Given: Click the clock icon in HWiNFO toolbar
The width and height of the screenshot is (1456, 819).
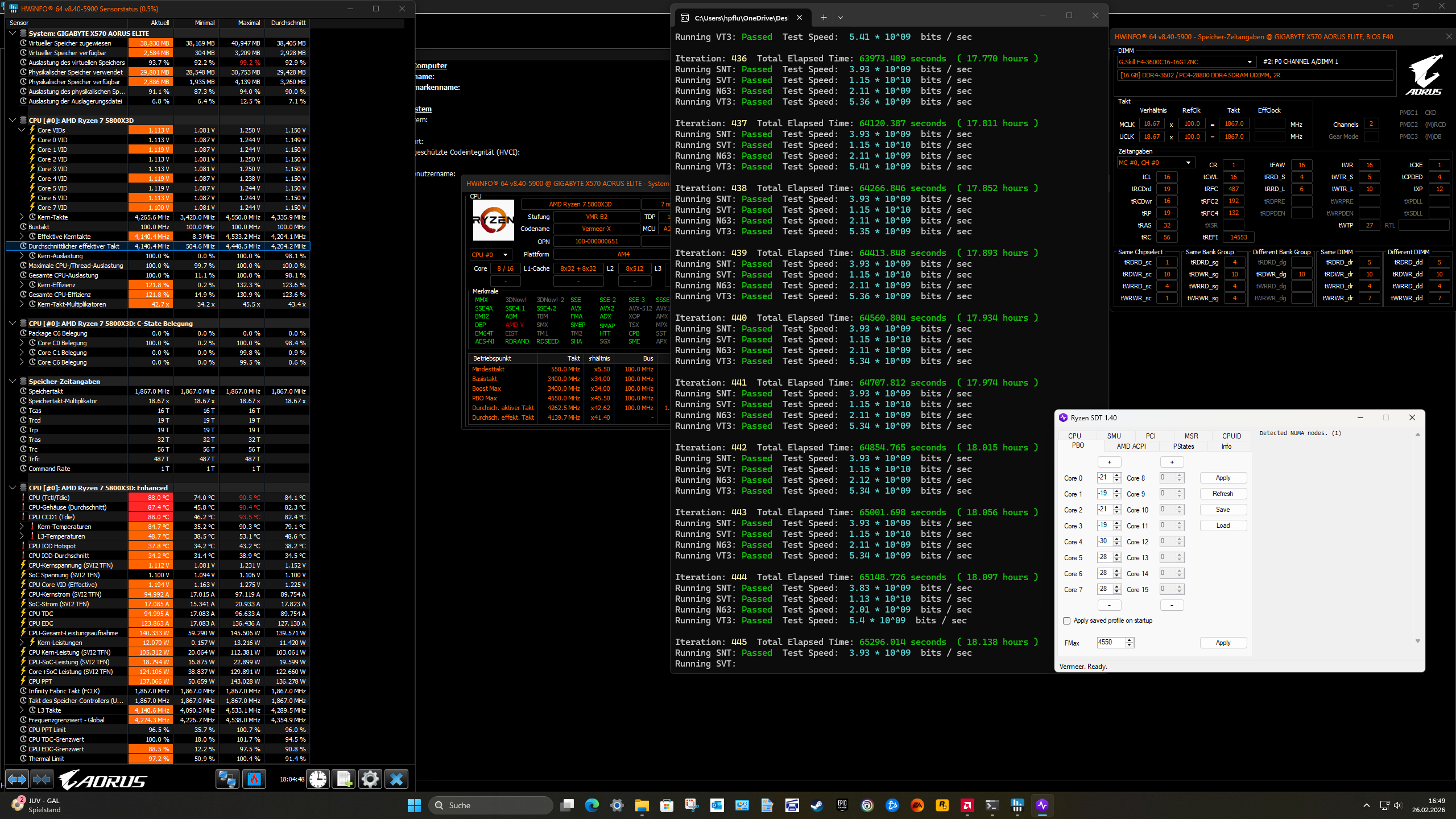Looking at the screenshot, I should 318,779.
